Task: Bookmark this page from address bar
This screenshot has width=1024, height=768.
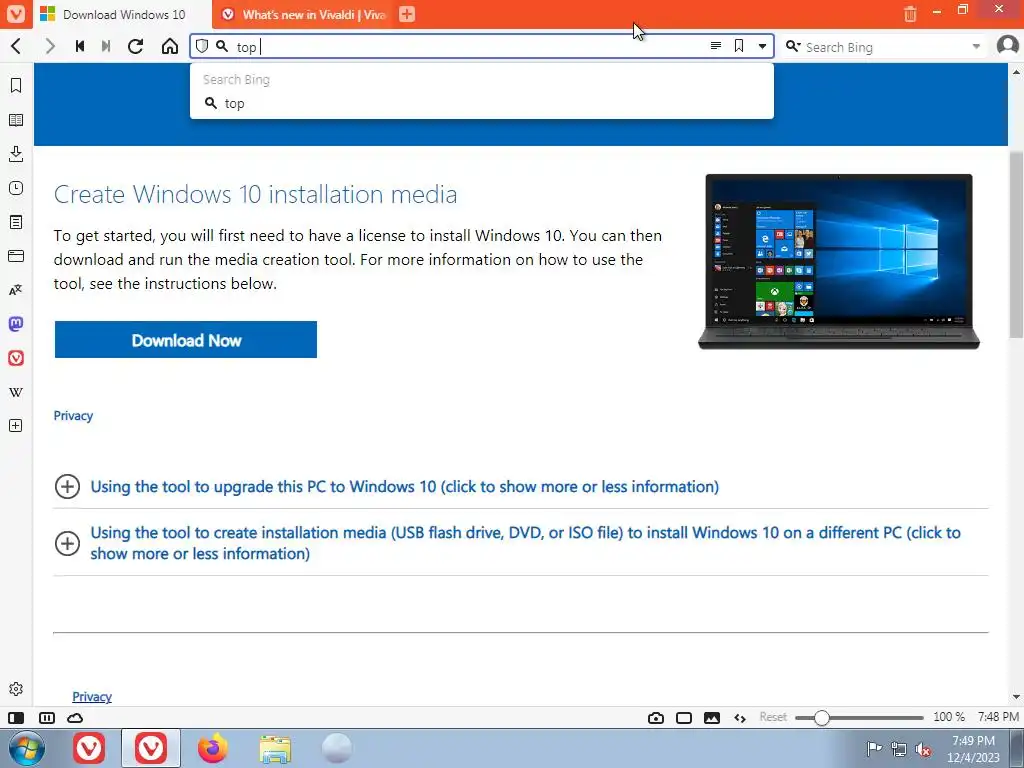Action: [x=739, y=46]
